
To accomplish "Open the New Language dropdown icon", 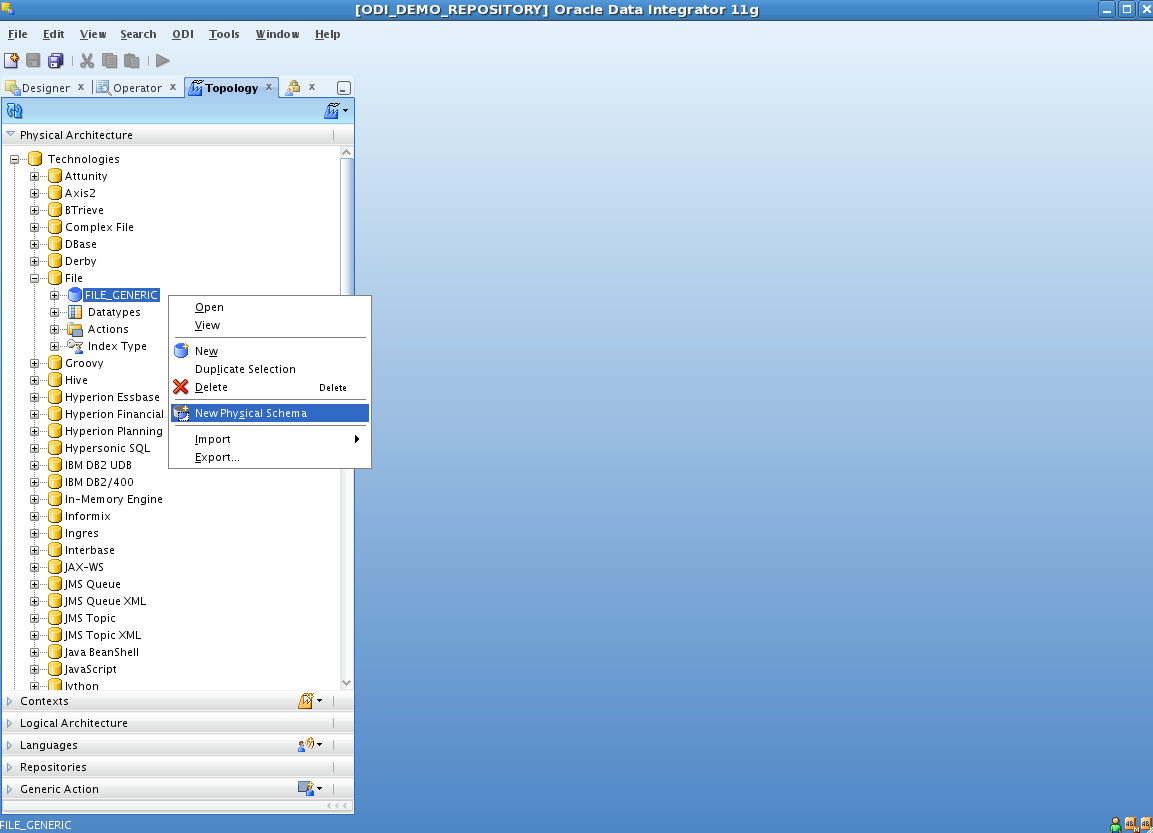I will pyautogui.click(x=310, y=745).
